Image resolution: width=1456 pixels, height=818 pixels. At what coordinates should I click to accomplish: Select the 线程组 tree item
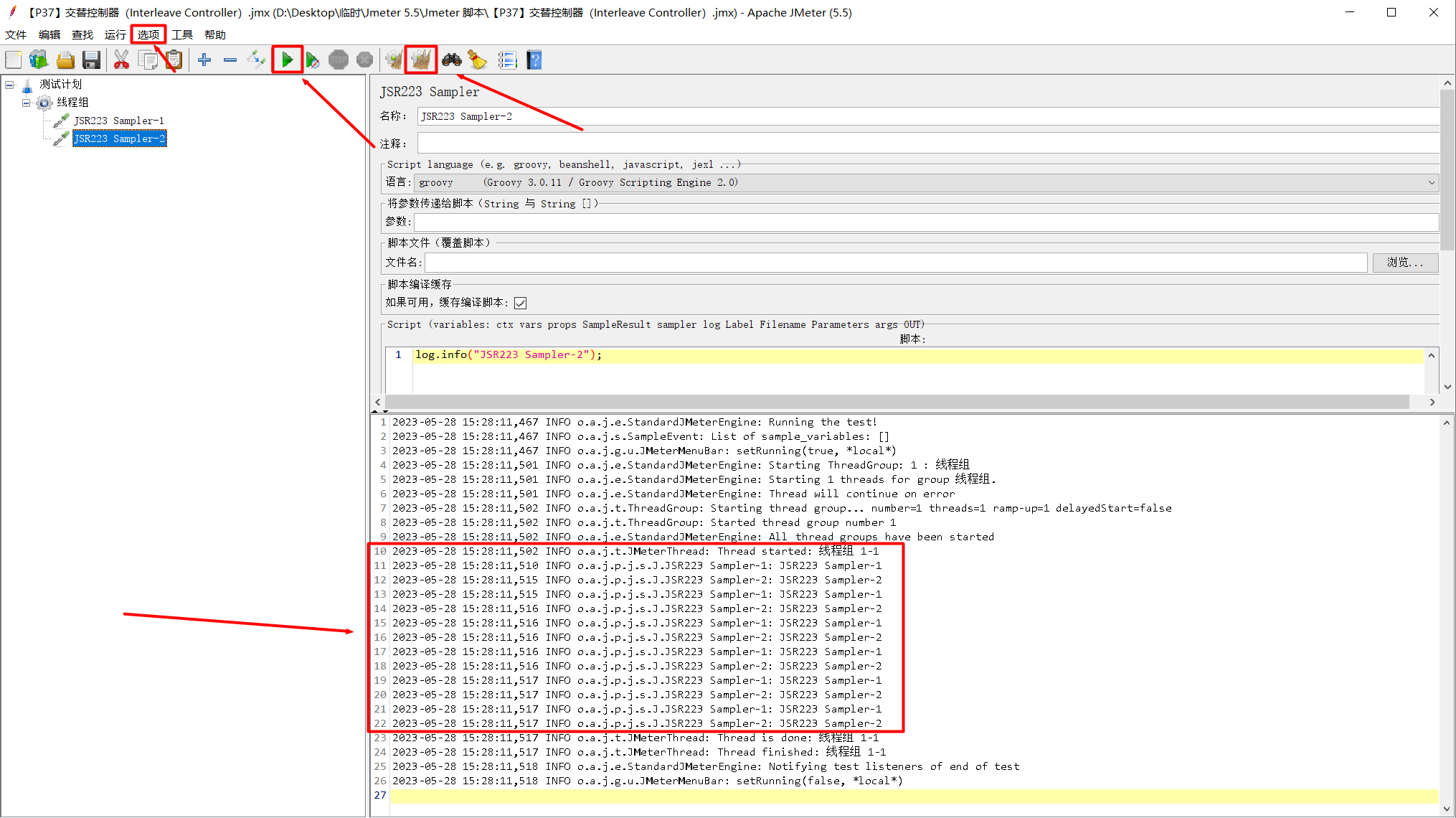pyautogui.click(x=72, y=103)
